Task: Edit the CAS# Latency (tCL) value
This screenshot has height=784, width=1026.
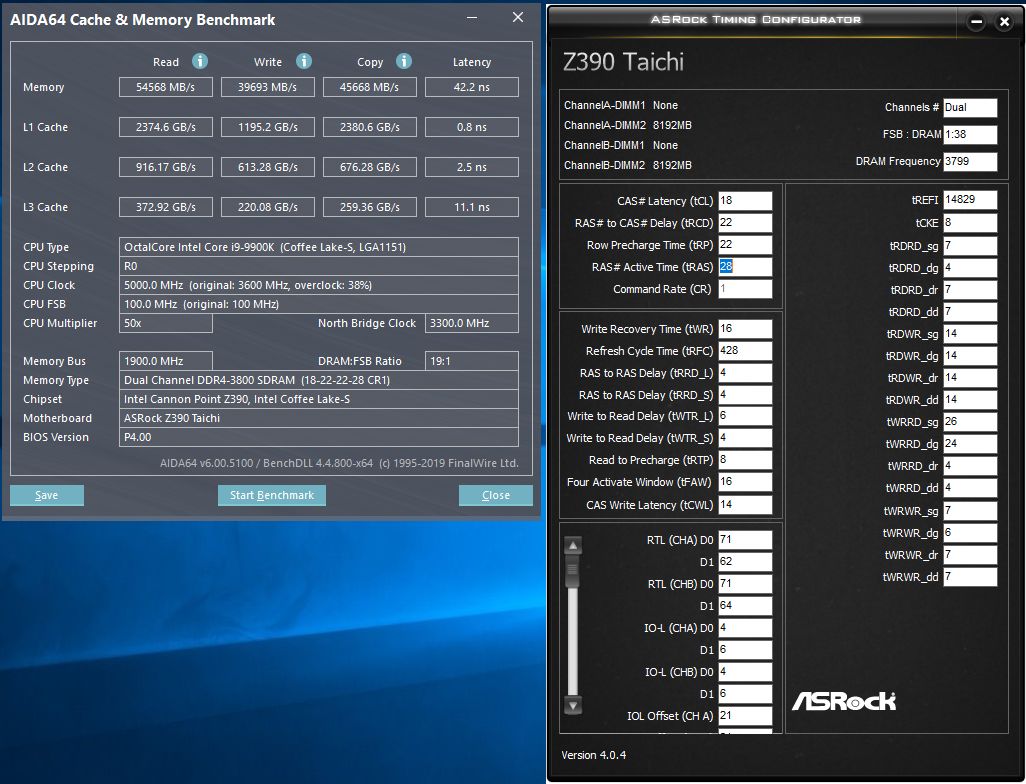Action: (x=745, y=201)
